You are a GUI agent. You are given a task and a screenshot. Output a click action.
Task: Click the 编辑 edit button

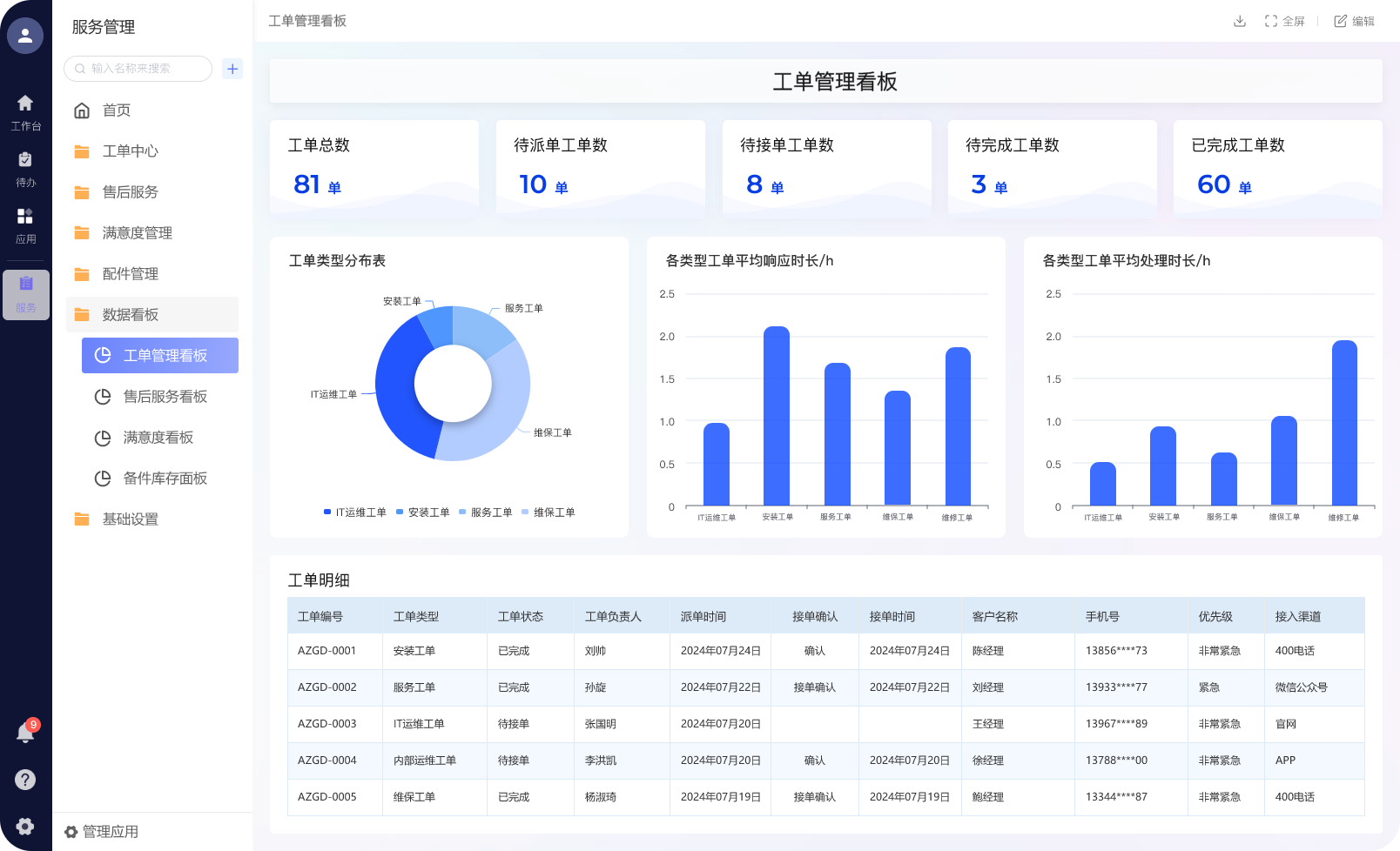[x=1354, y=21]
